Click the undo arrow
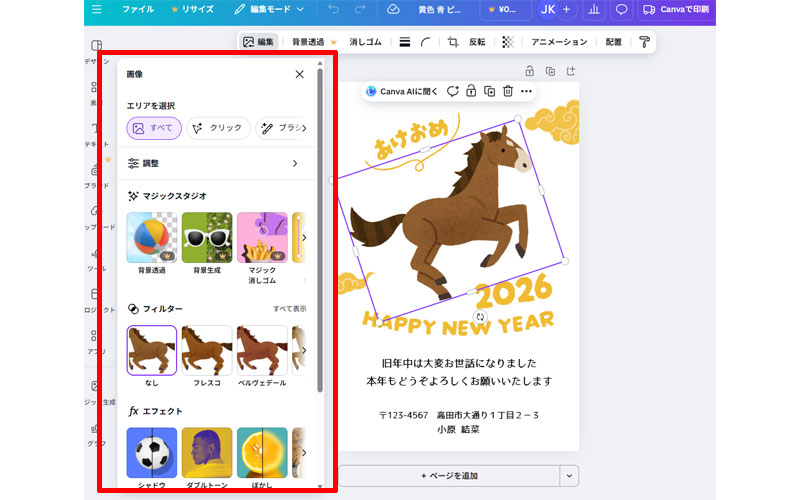Image resolution: width=800 pixels, height=500 pixels. [x=333, y=9]
